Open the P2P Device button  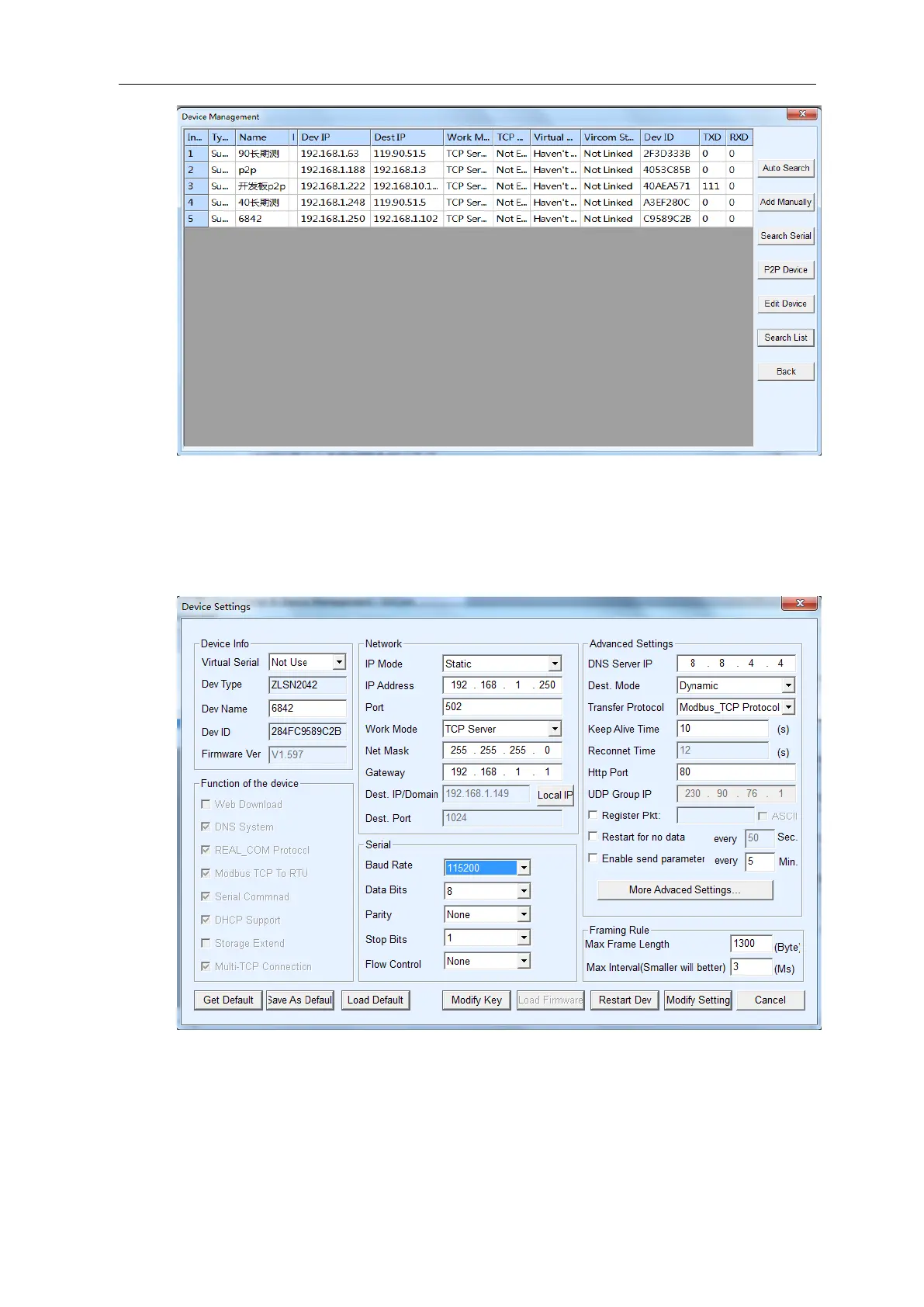[x=785, y=270]
